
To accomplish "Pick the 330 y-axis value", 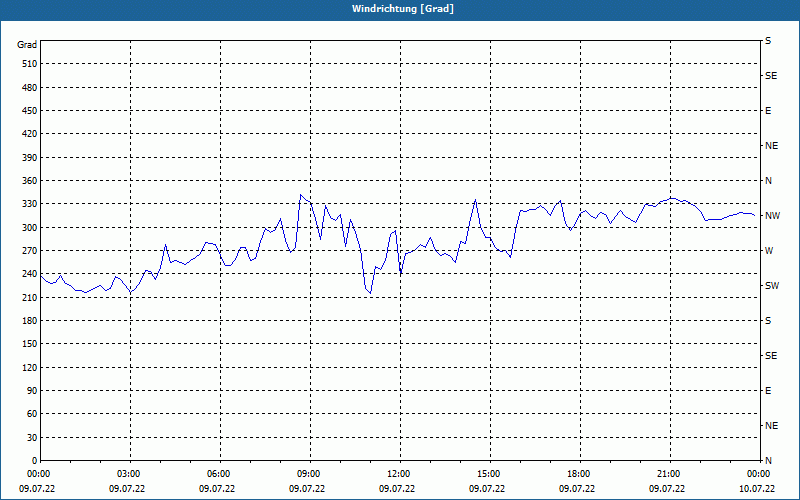I will (30, 204).
